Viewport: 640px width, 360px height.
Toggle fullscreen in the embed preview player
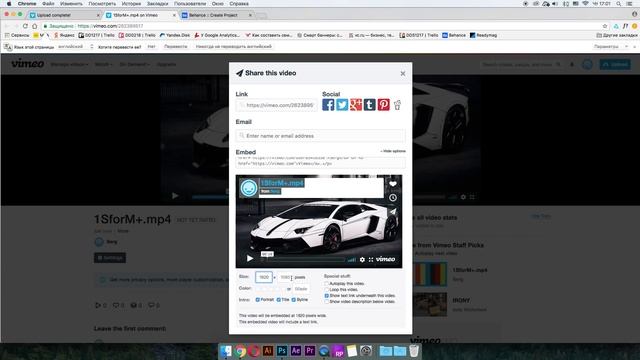point(371,260)
